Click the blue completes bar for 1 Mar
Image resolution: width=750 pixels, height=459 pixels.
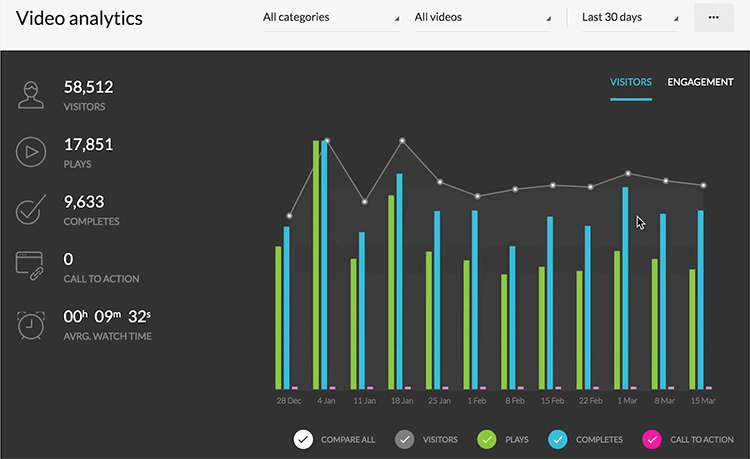pos(625,288)
